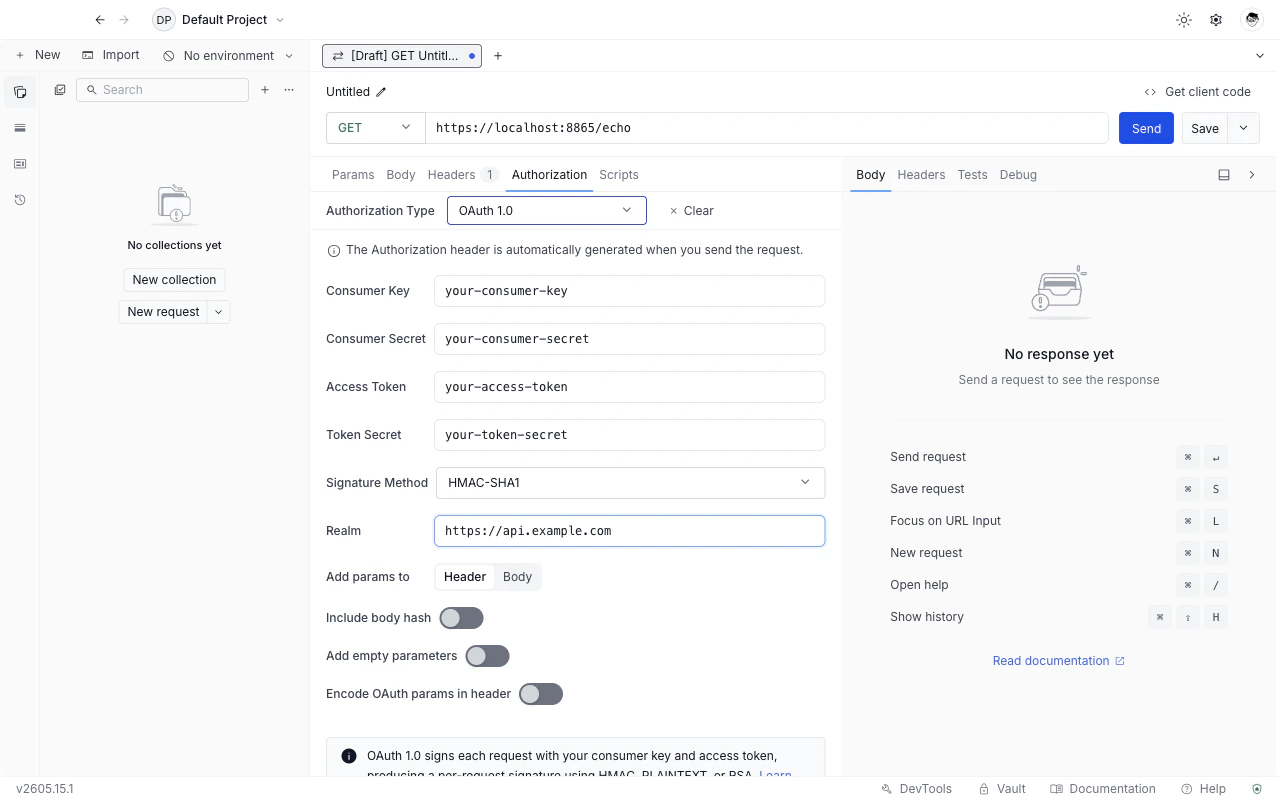The height and width of the screenshot is (800, 1280).
Task: Click the illustration above 'No collections yet'
Action: [175, 204]
